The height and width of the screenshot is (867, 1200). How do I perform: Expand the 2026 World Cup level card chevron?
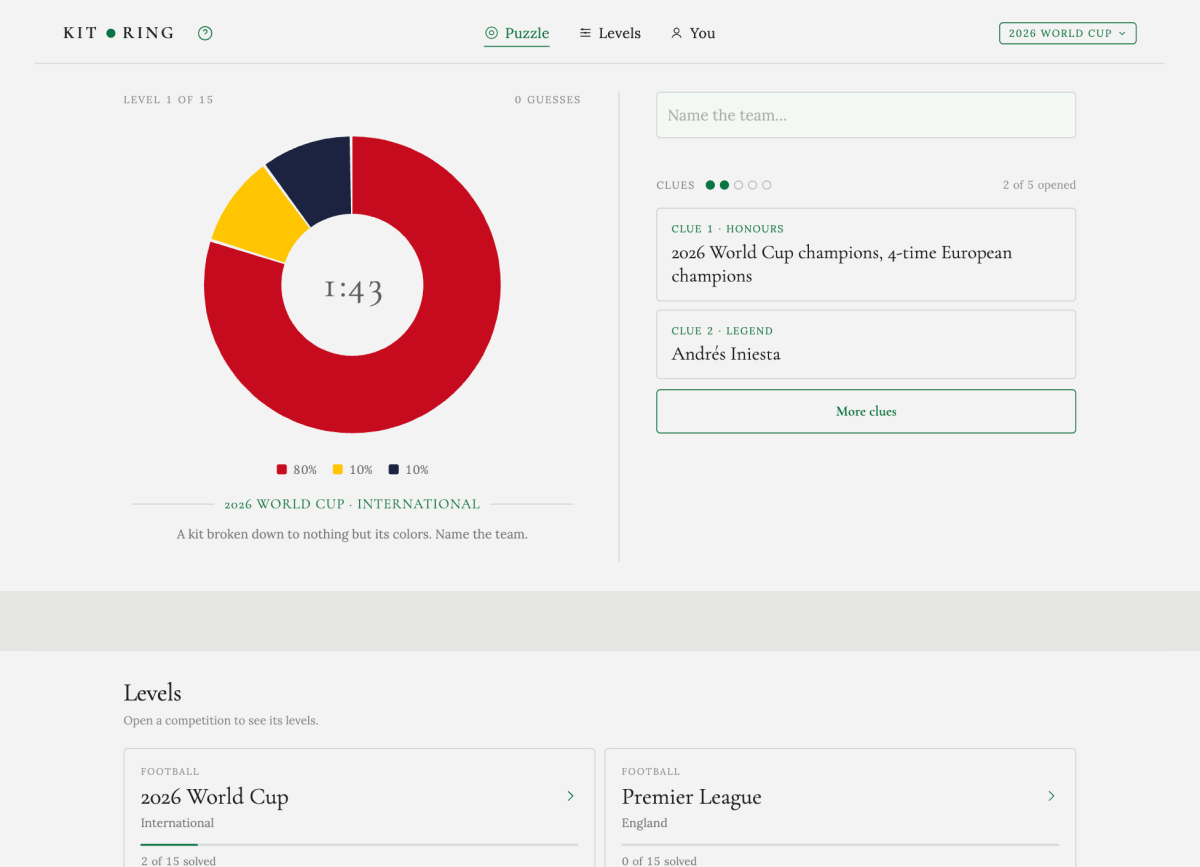pos(571,796)
